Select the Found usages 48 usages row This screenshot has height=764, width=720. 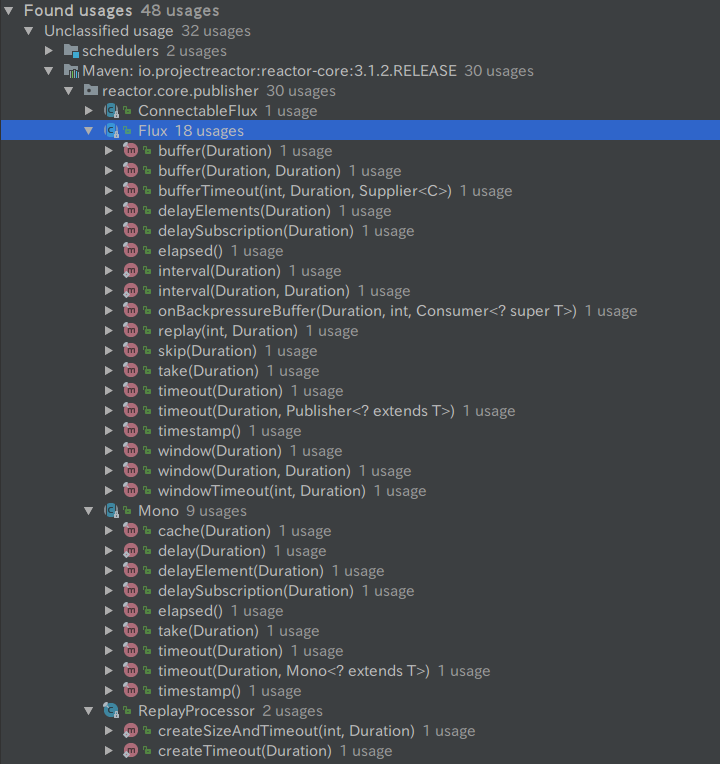(x=360, y=10)
